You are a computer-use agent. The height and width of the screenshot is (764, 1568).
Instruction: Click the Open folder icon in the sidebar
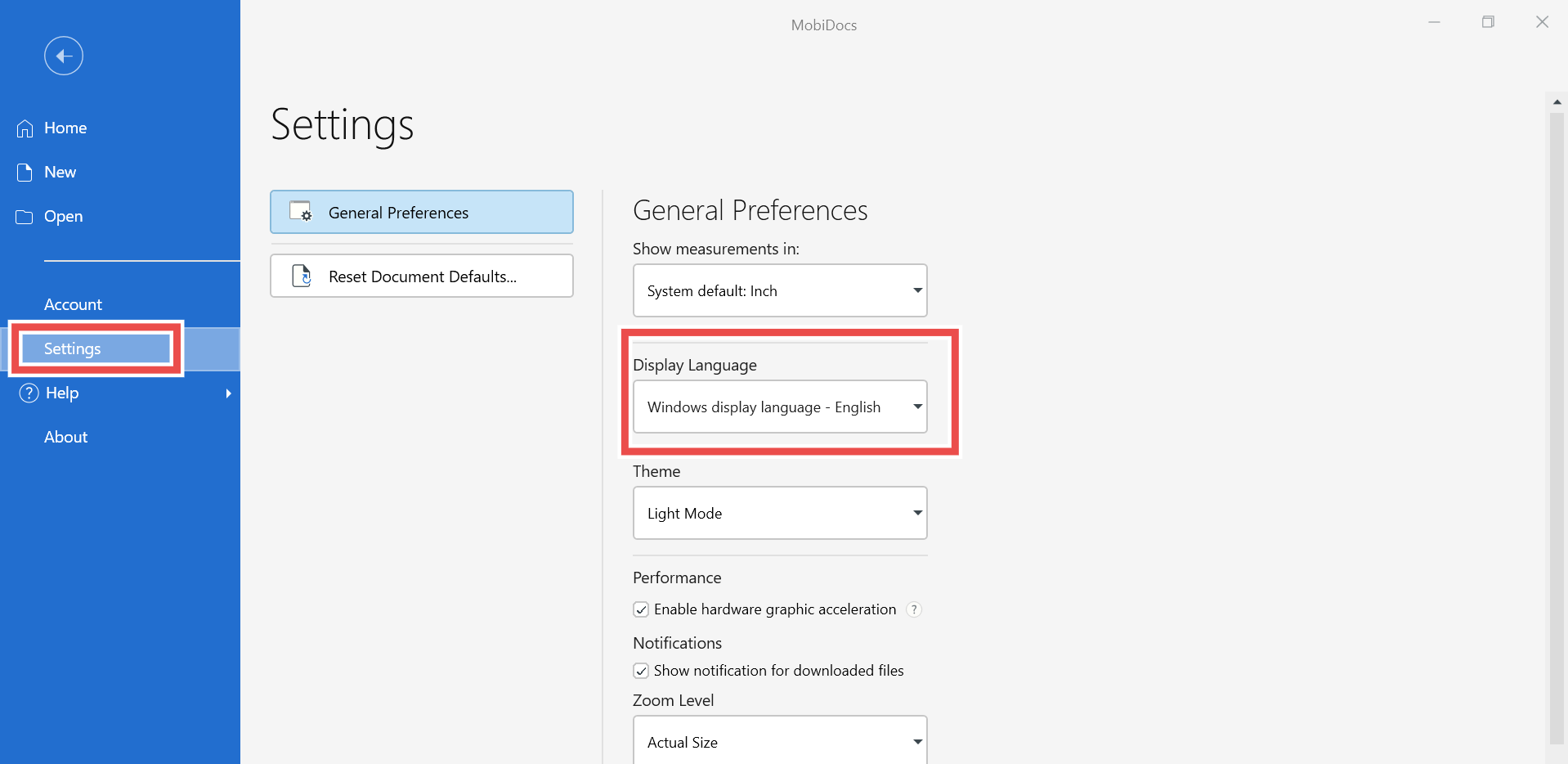(25, 217)
